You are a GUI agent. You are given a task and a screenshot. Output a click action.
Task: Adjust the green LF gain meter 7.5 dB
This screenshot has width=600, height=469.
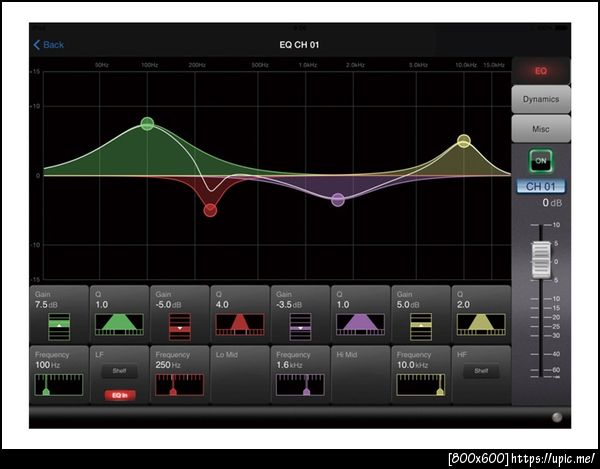click(59, 327)
